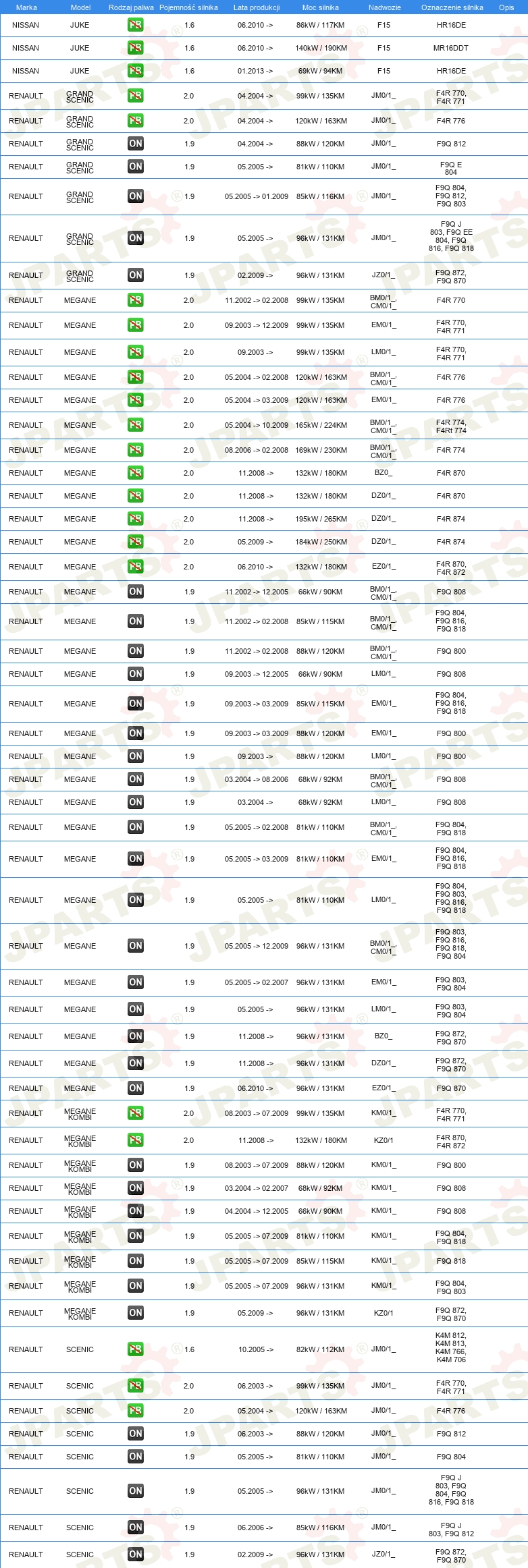Screen dimensions: 528x1568
Task: Click the PB icon in the Scenic 06.2003 99kW row
Action: (x=136, y=1386)
